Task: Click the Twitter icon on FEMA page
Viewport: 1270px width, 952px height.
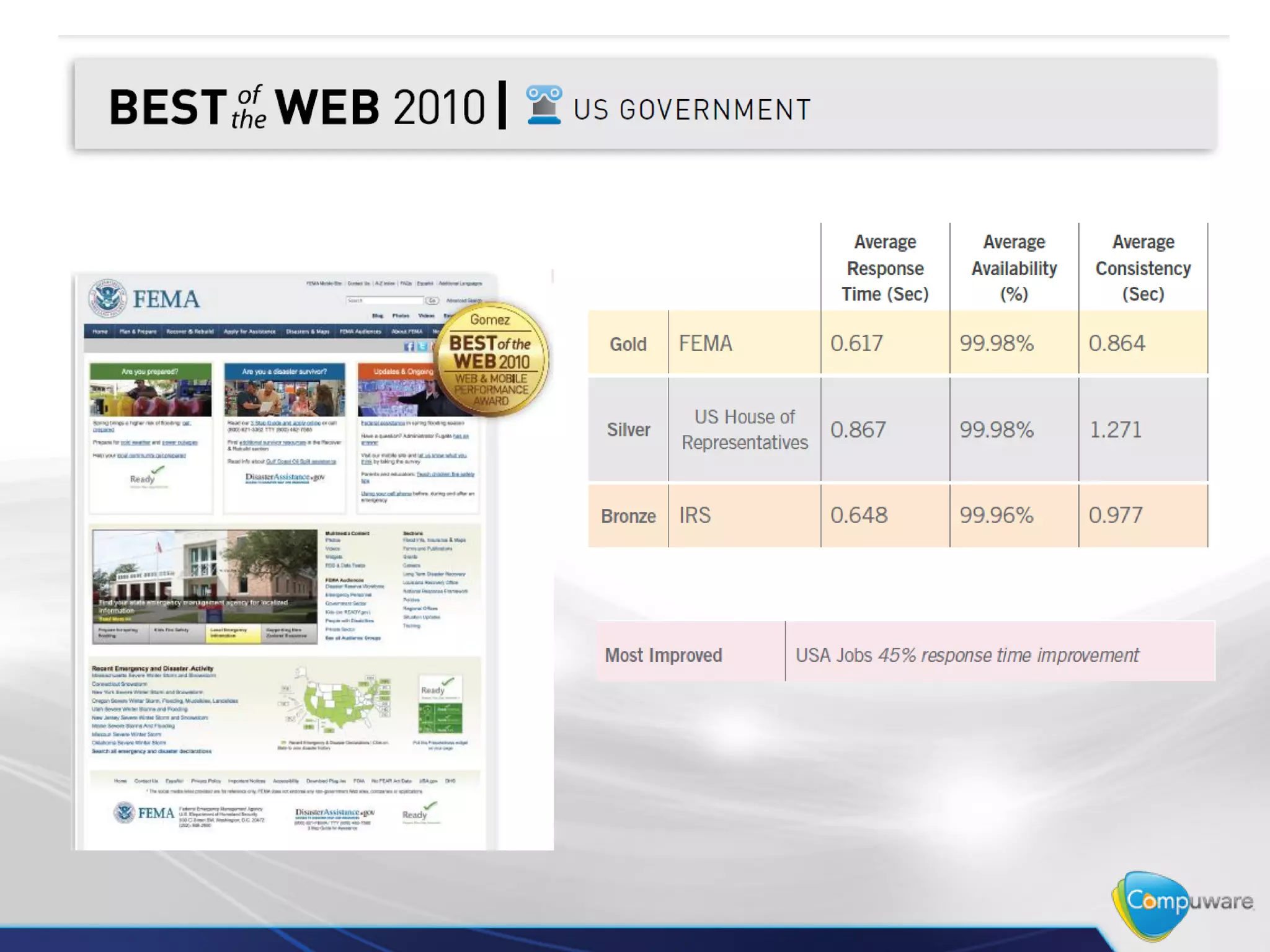Action: (422, 346)
